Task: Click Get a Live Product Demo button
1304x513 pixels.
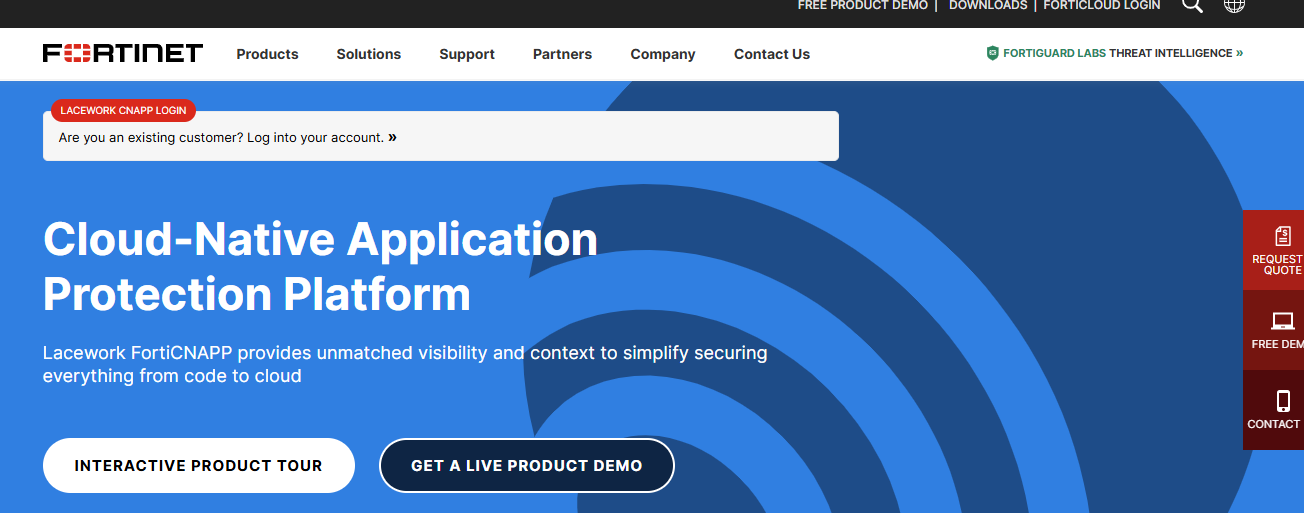Action: (x=527, y=465)
